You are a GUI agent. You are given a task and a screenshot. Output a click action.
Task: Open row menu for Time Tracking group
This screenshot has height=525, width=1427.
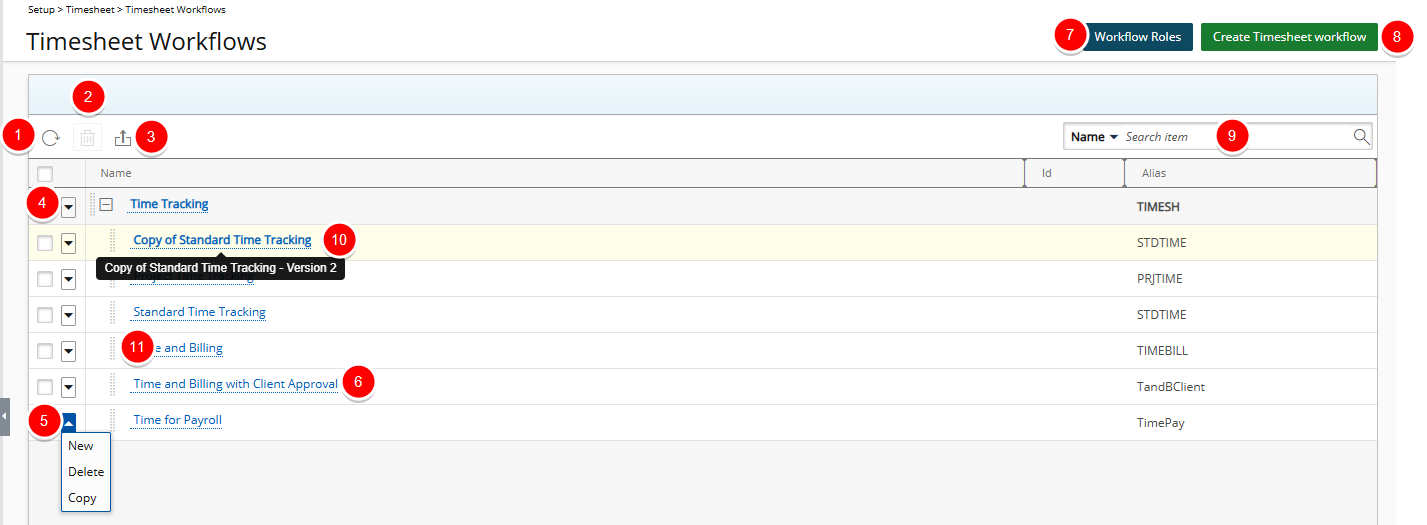tap(68, 207)
